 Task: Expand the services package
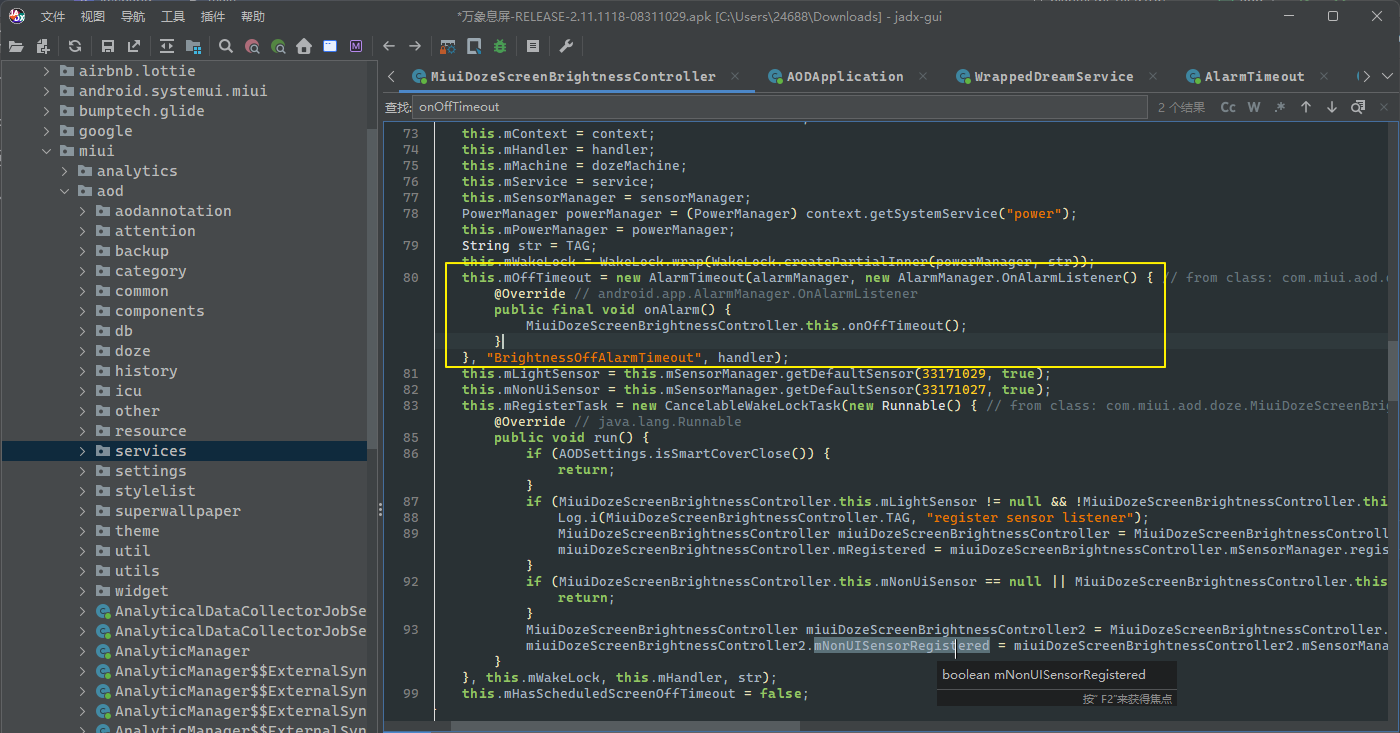(82, 451)
